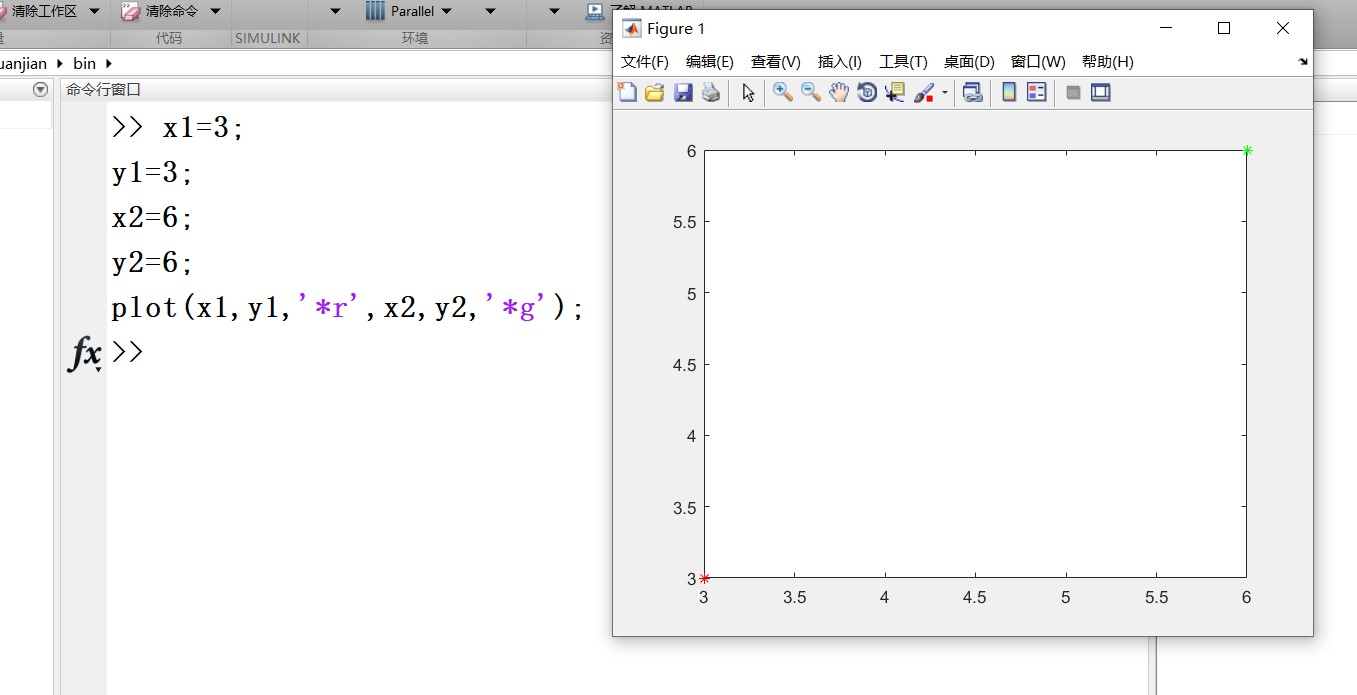Click the MATLAB logo icon in Figure 1 title bar
1357x695 pixels.
(x=631, y=28)
